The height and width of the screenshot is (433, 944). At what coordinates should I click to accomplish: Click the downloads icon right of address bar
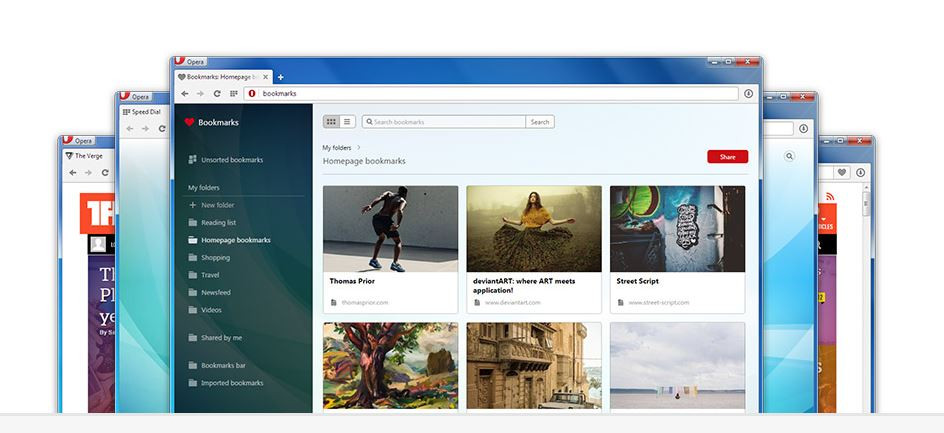(748, 93)
